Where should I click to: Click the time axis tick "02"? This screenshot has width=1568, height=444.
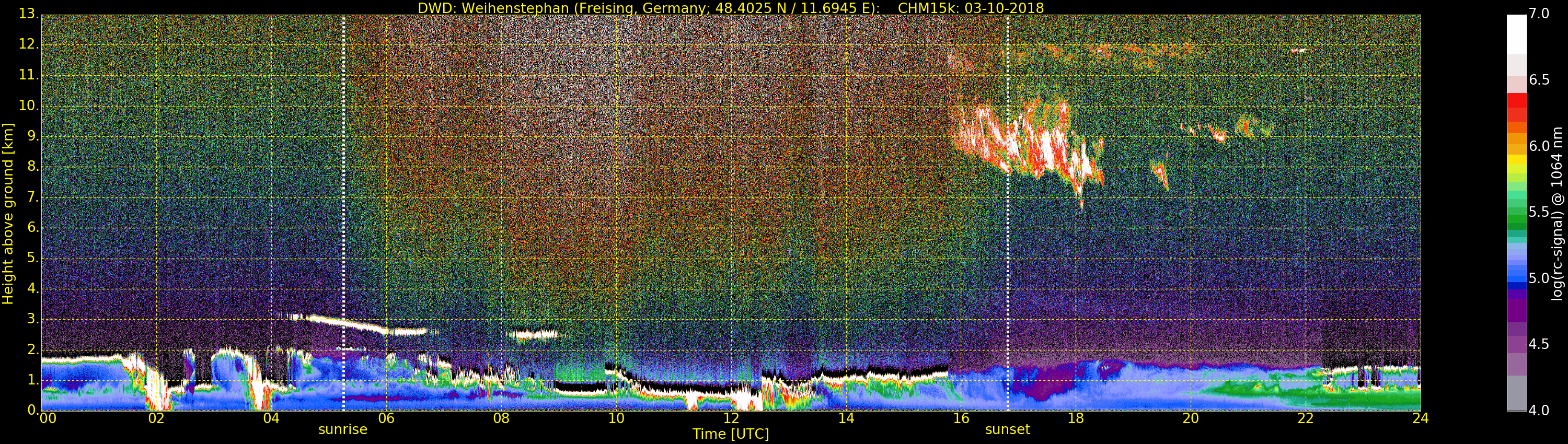click(x=156, y=418)
